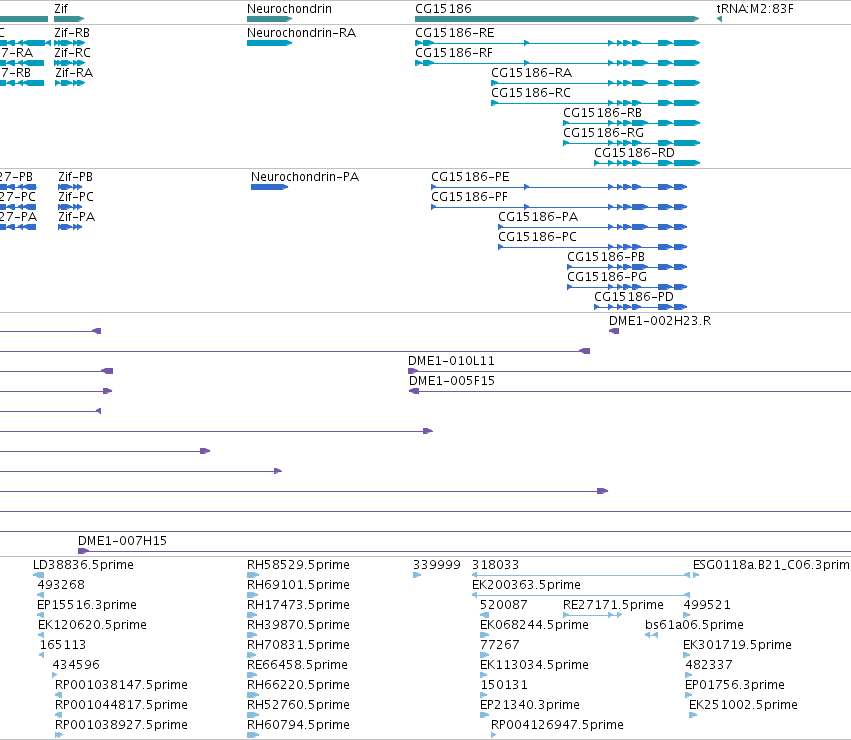Click EST RP001038147.5prime
The height and width of the screenshot is (740, 851).
click(121, 685)
